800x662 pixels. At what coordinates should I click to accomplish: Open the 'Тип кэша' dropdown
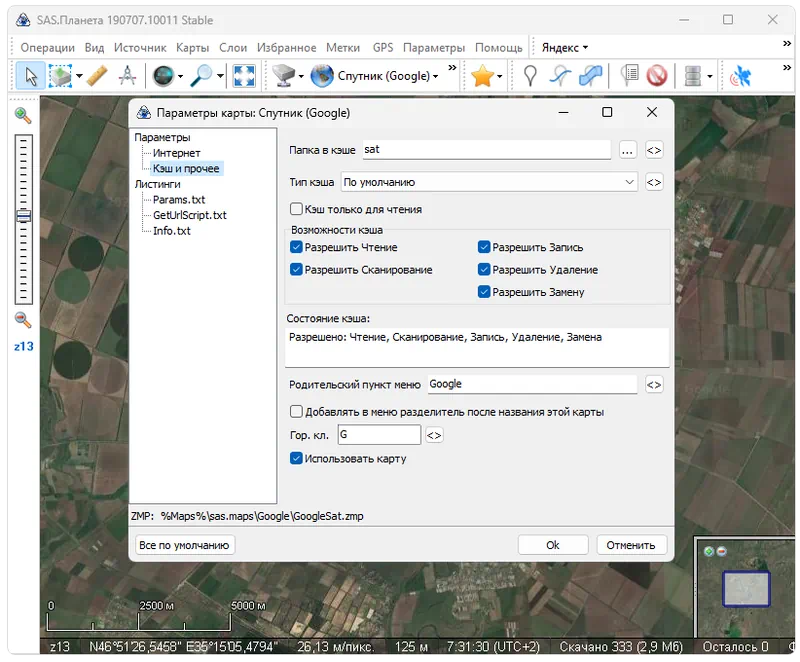[x=489, y=182]
